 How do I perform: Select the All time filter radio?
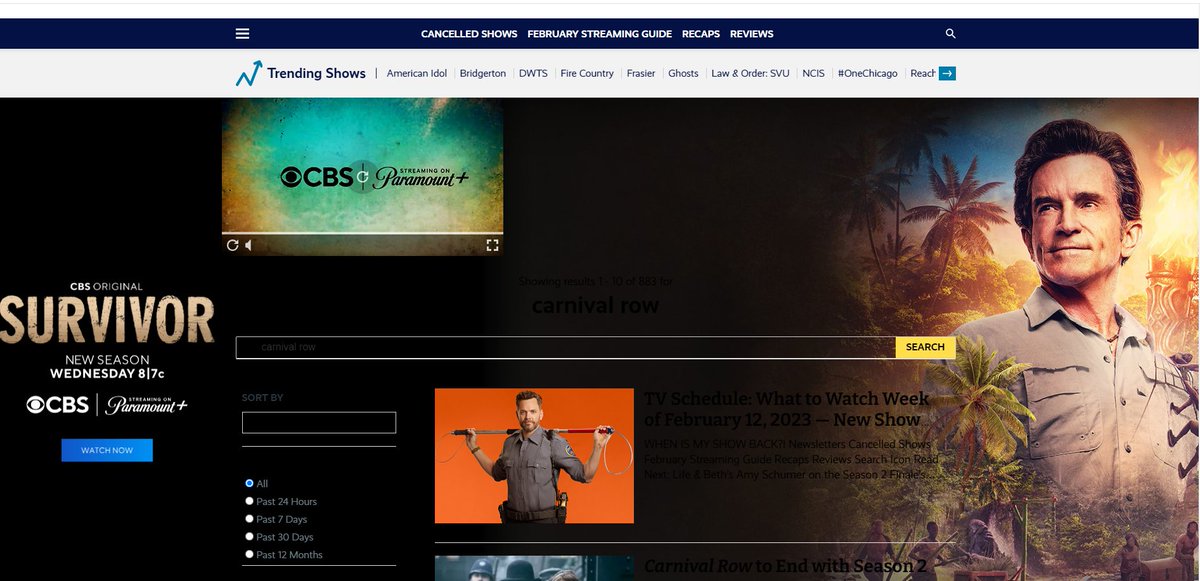coord(249,483)
